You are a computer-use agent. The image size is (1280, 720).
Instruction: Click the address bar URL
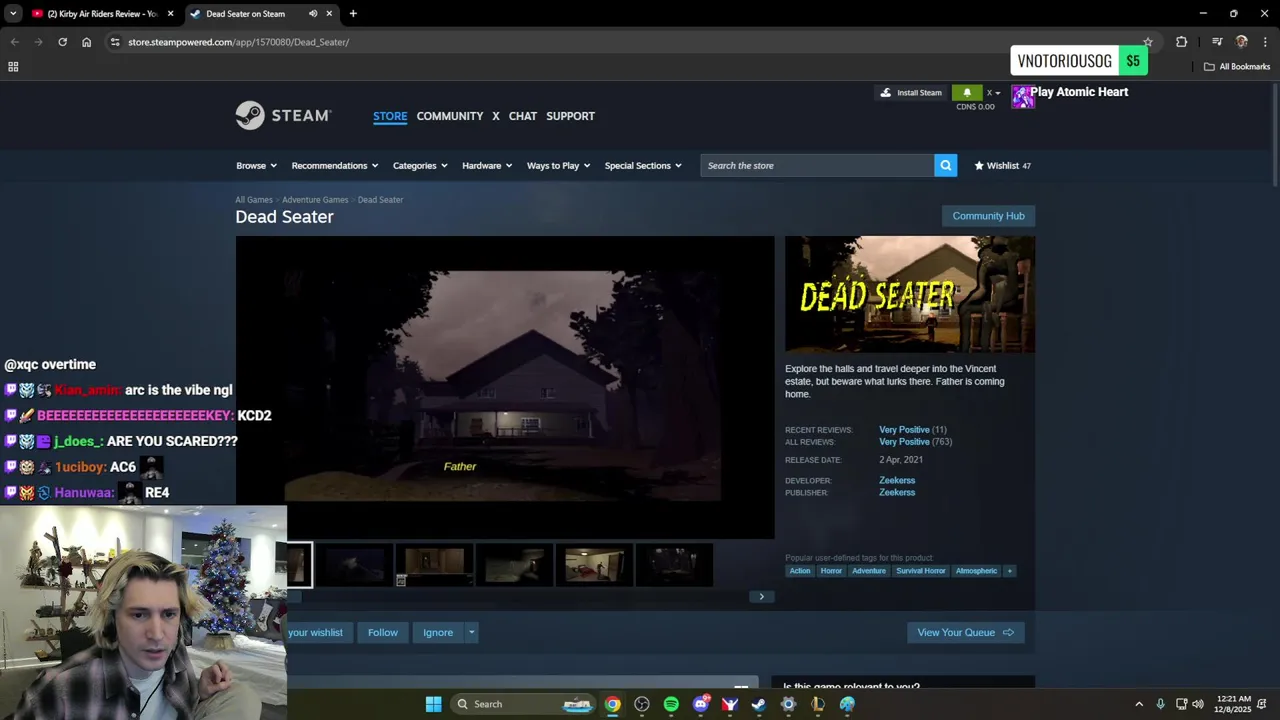point(238,42)
